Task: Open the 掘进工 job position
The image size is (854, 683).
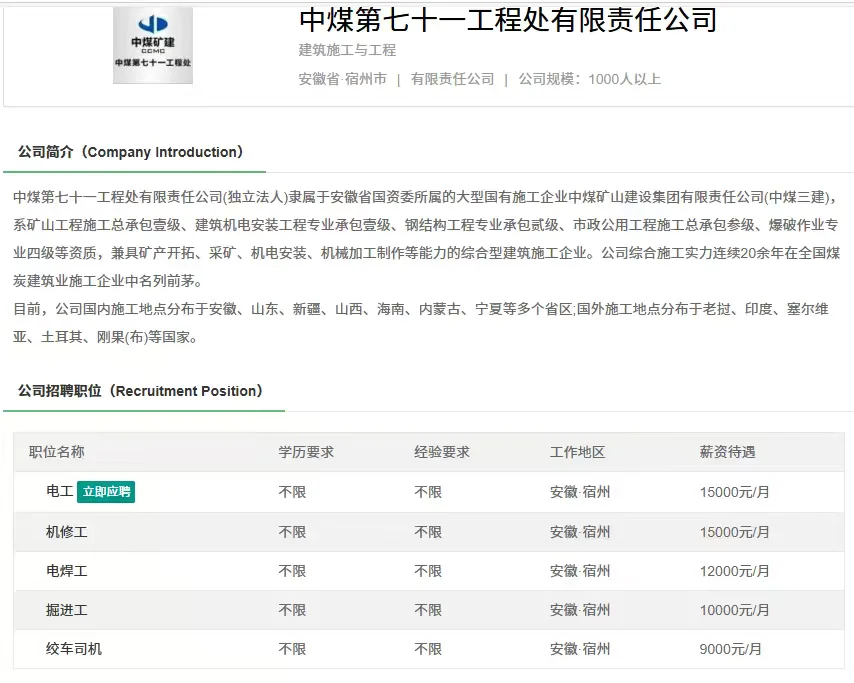Action: (x=66, y=610)
